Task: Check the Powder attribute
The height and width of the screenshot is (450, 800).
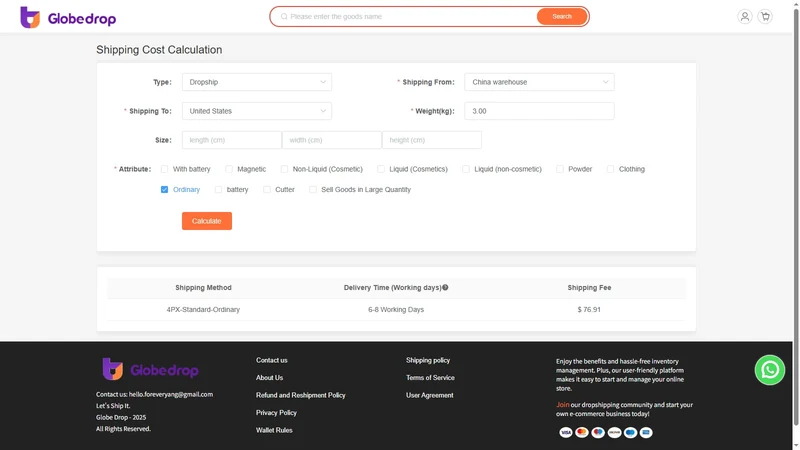Action: click(x=560, y=169)
